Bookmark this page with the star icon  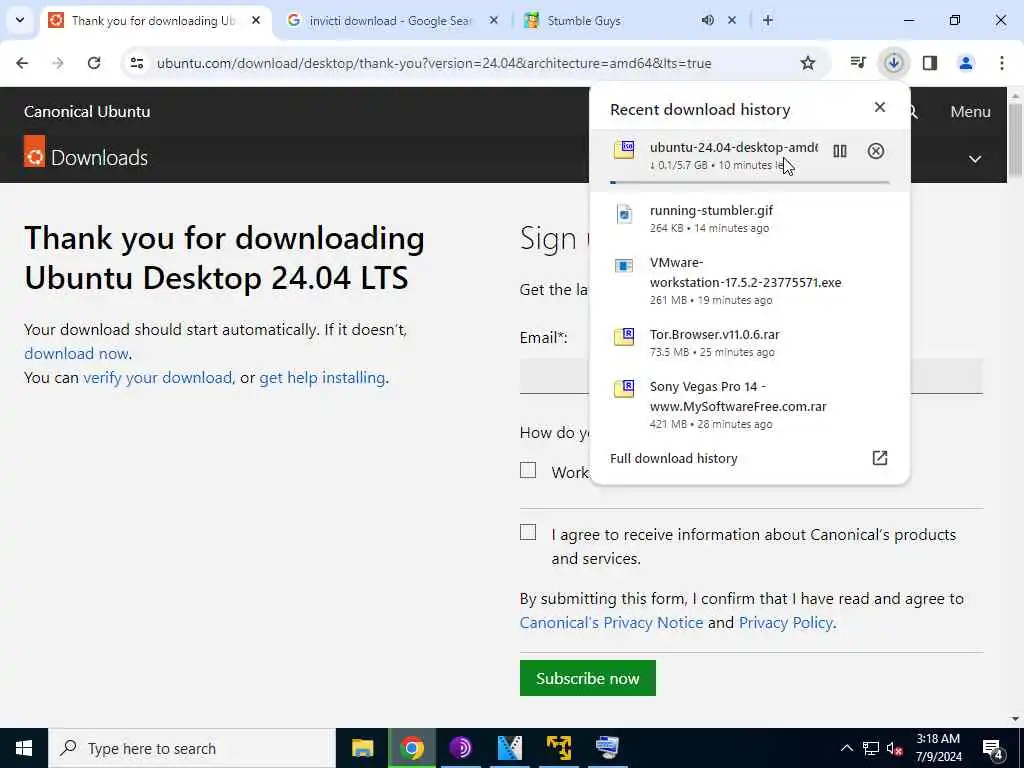pyautogui.click(x=808, y=63)
